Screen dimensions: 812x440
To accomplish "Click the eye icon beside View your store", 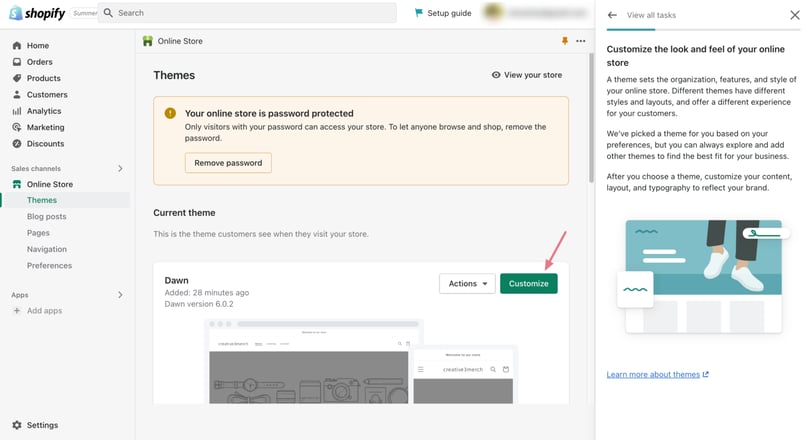I will pyautogui.click(x=496, y=75).
